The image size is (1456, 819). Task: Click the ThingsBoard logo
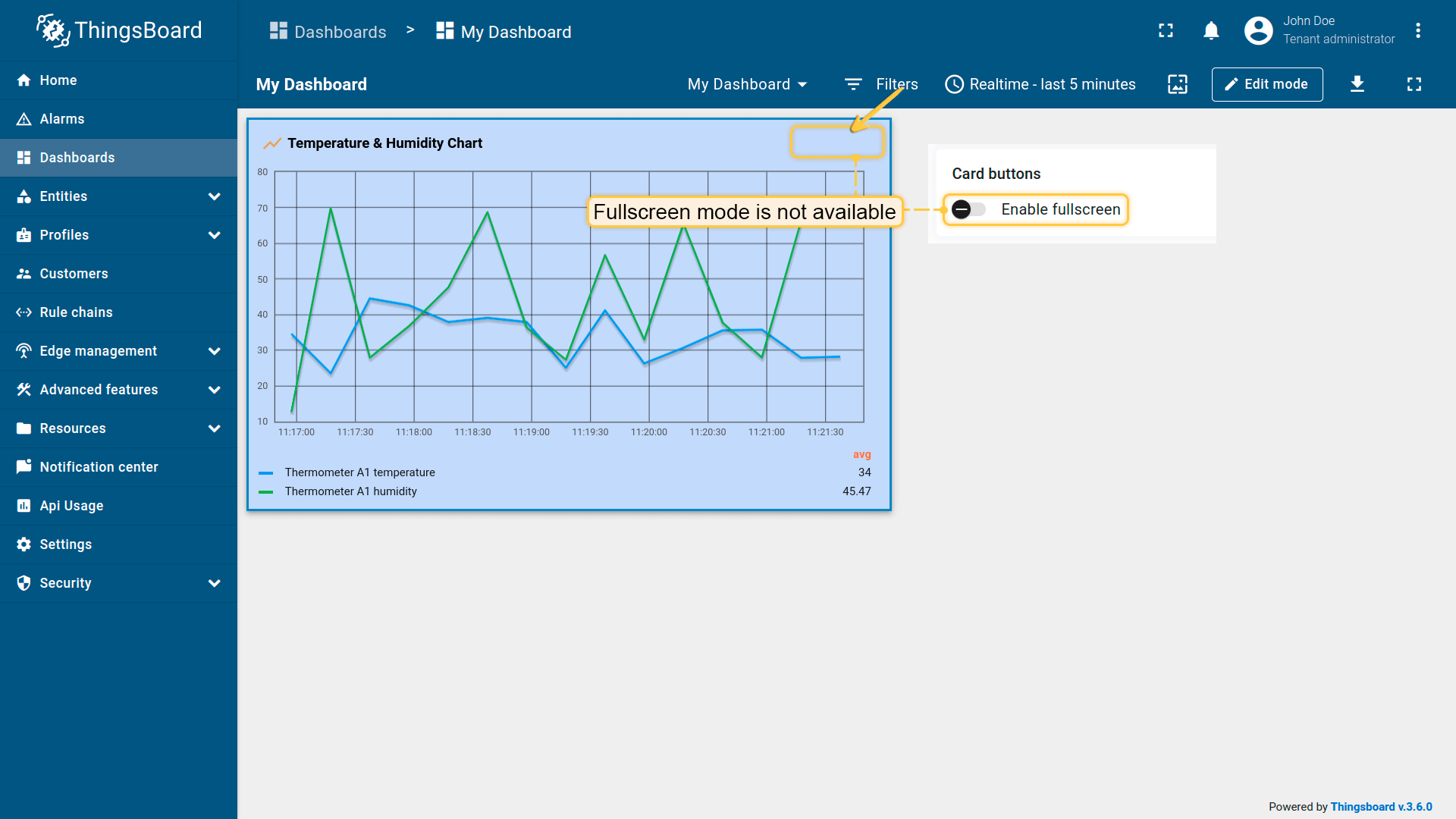[119, 30]
